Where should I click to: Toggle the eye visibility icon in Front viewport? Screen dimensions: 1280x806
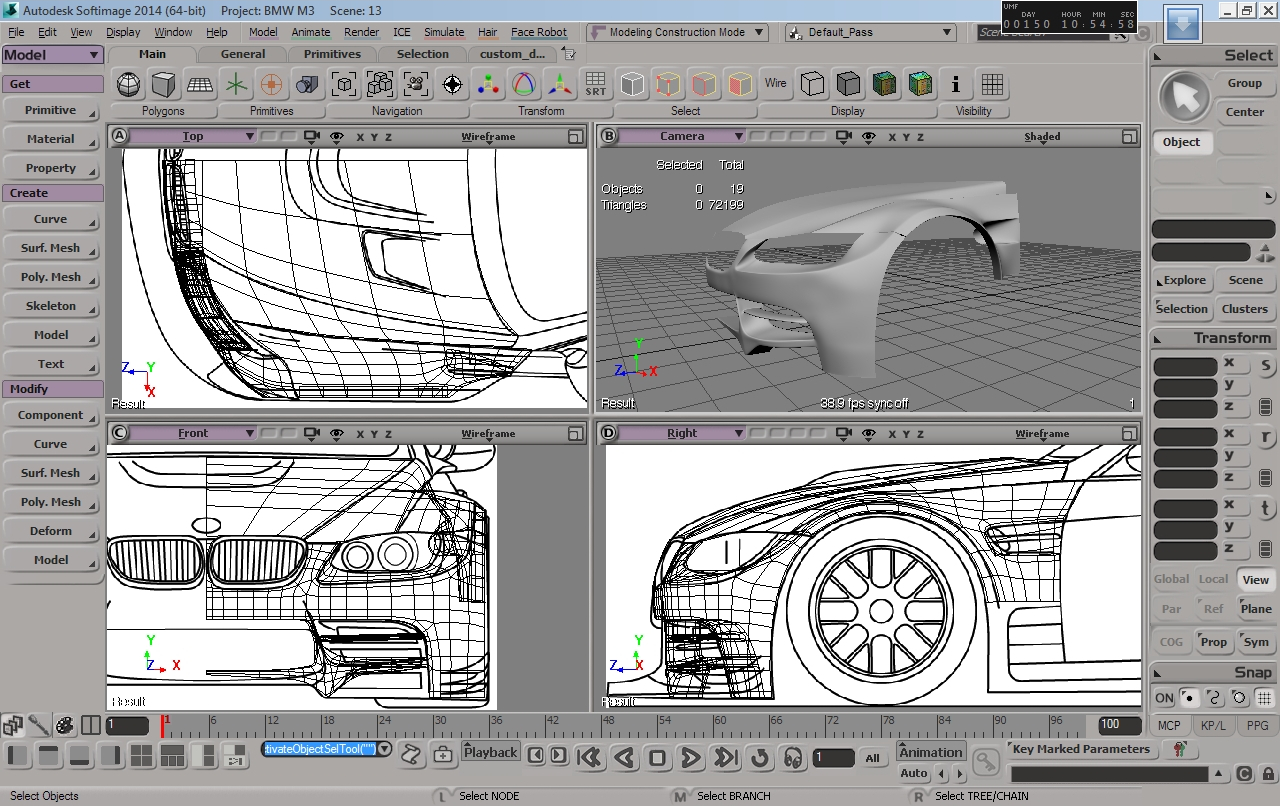[337, 434]
